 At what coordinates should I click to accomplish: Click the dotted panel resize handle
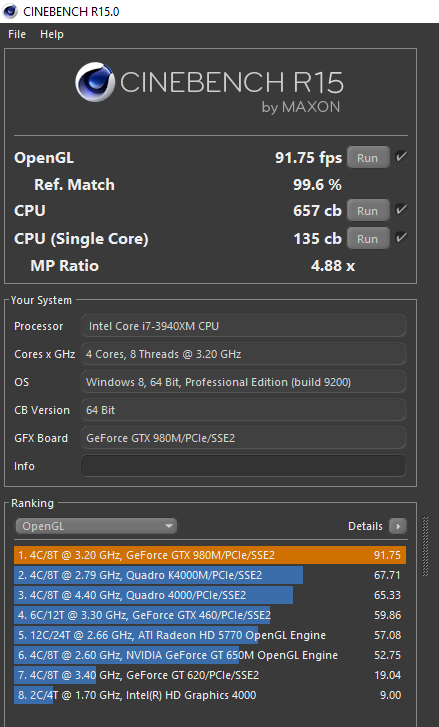pyautogui.click(x=426, y=546)
